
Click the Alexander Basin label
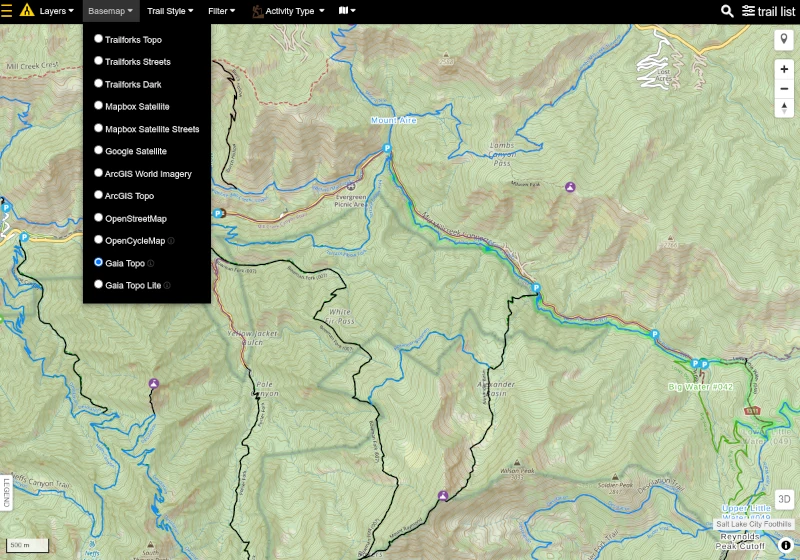coord(496,389)
